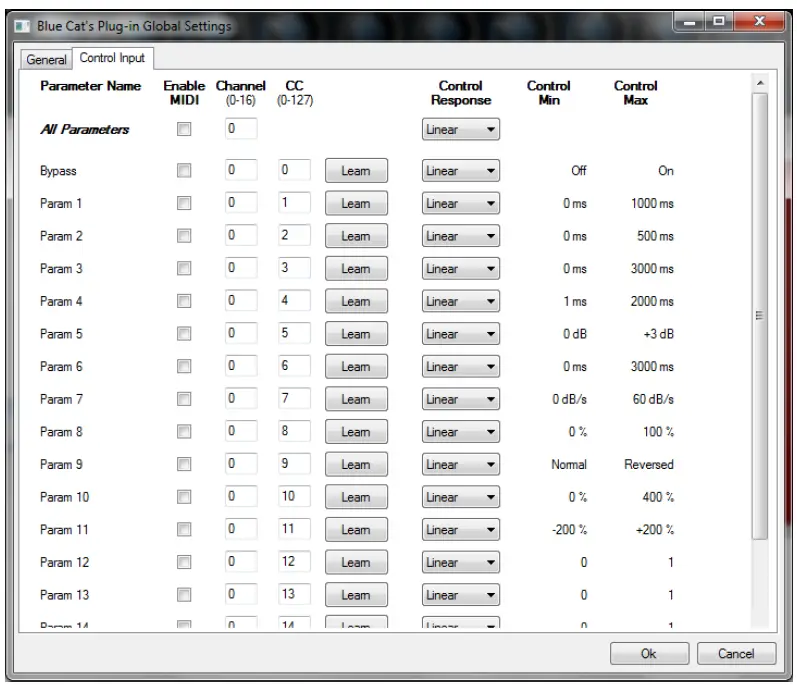This screenshot has height=685, width=797.
Task: Click Learn for Param 12
Action: coord(356,562)
